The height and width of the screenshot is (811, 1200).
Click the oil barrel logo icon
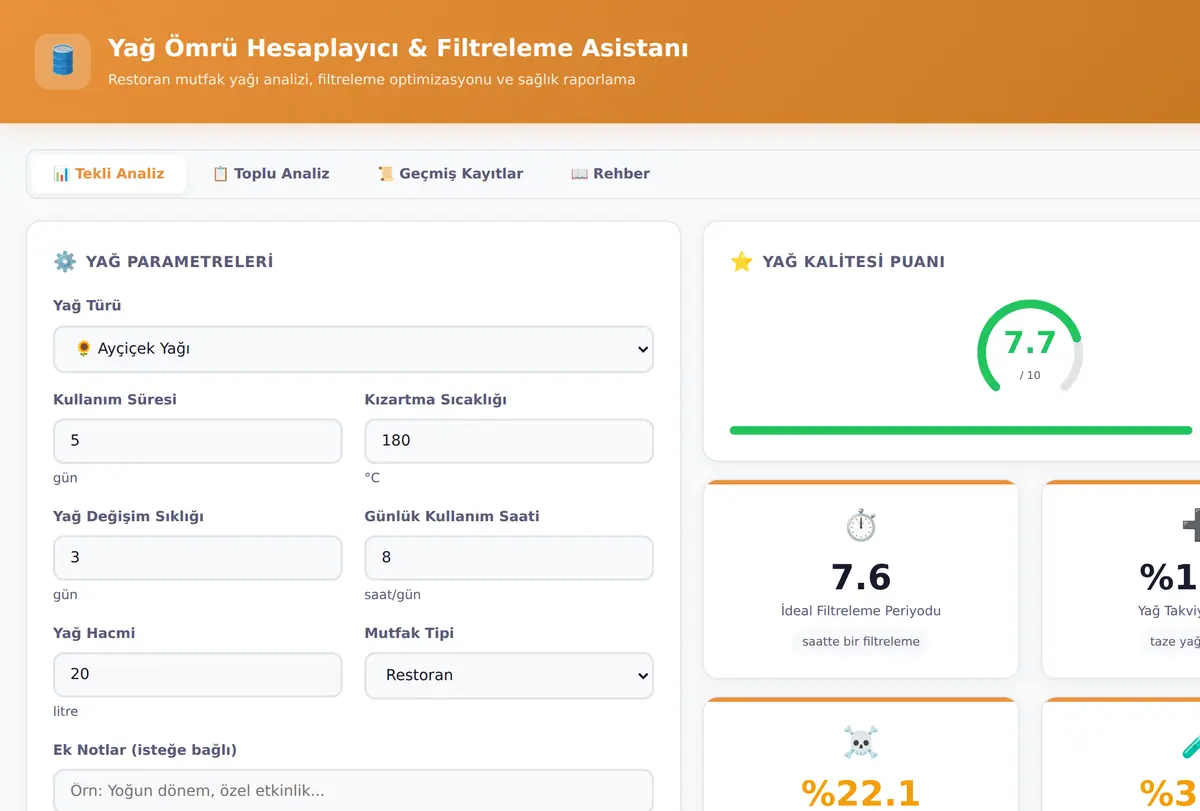[x=63, y=62]
